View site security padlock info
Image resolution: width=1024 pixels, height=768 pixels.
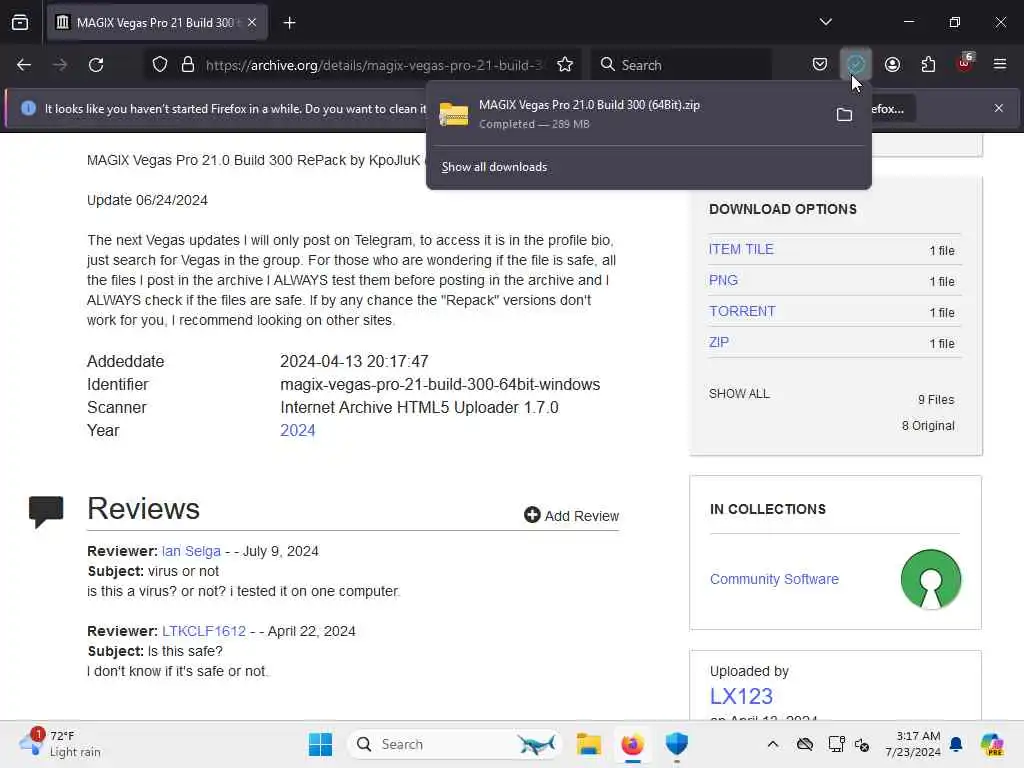click(x=187, y=65)
